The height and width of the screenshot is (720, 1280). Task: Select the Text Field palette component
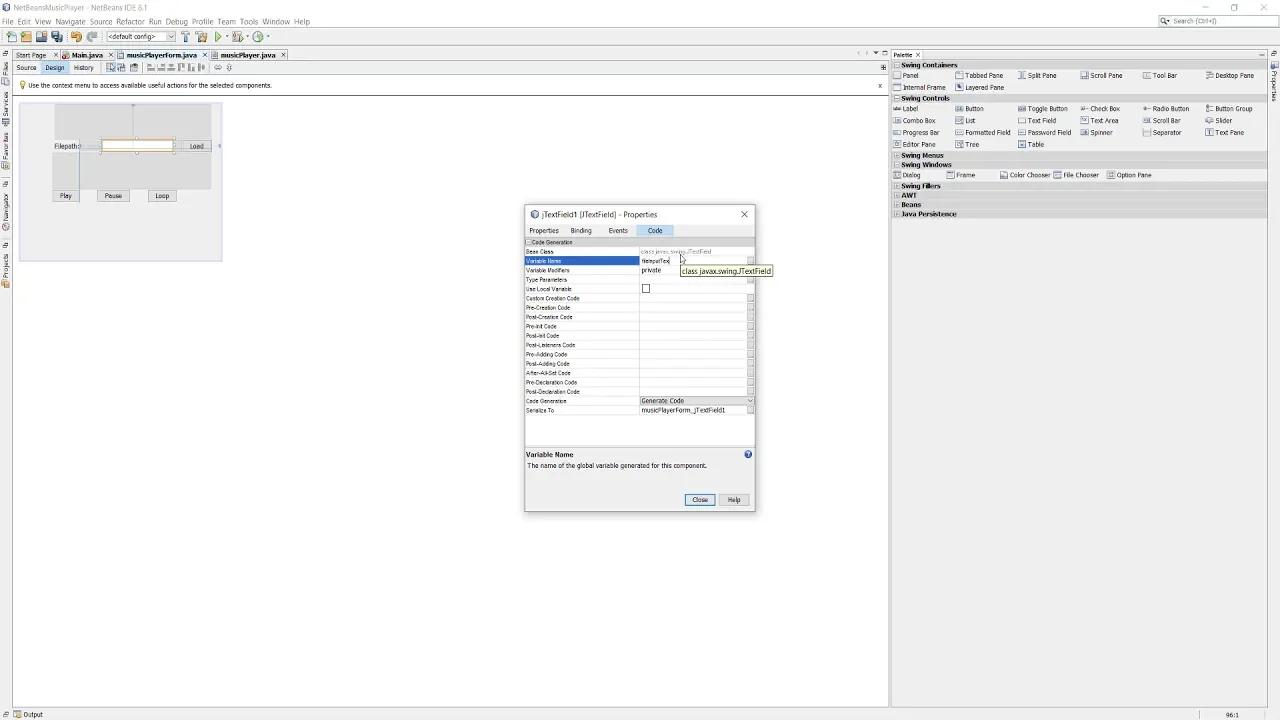[x=1040, y=120]
